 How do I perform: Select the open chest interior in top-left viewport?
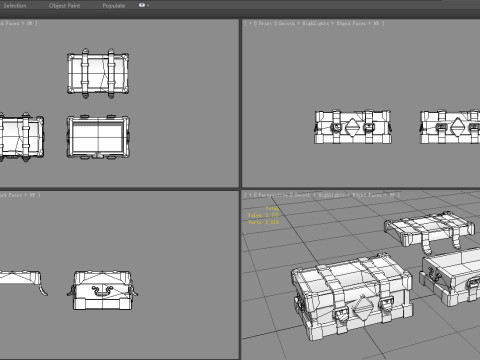[98, 137]
